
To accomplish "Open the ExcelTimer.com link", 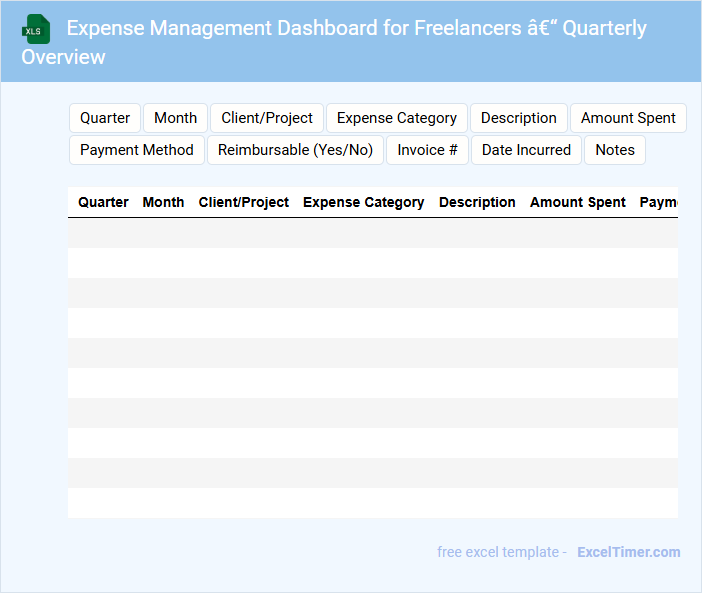I will click(x=628, y=552).
